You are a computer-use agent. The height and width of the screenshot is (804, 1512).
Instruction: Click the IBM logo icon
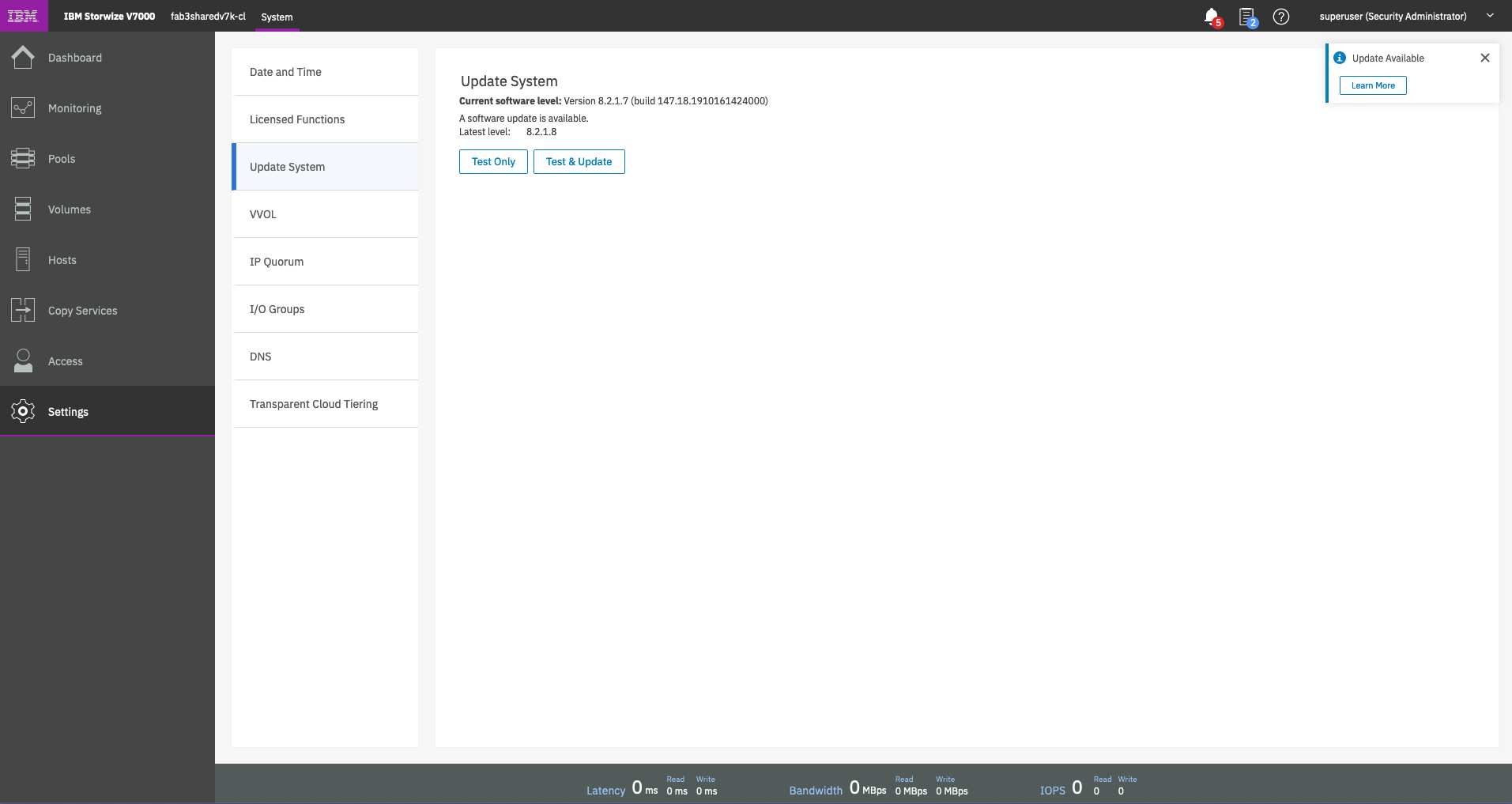23,16
